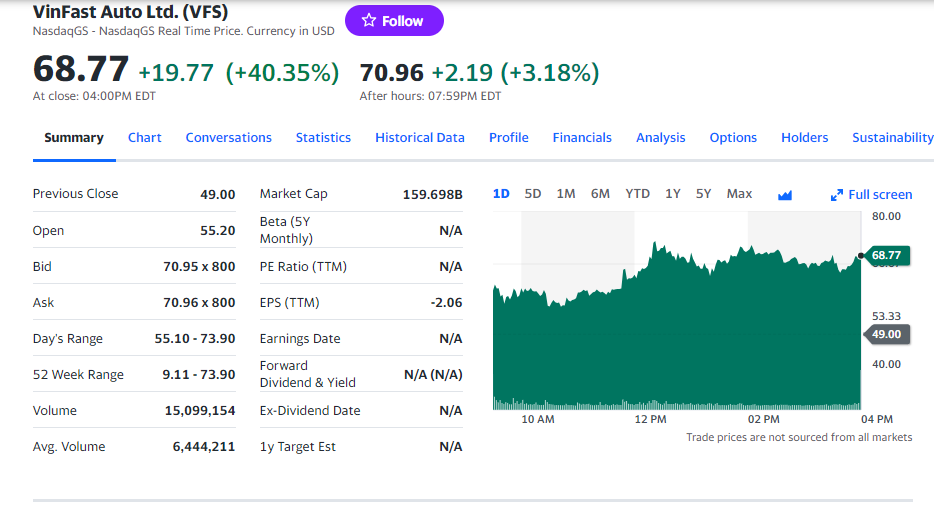This screenshot has width=934, height=513.
Task: Click the Bid value 70.95 x 800
Action: click(199, 266)
